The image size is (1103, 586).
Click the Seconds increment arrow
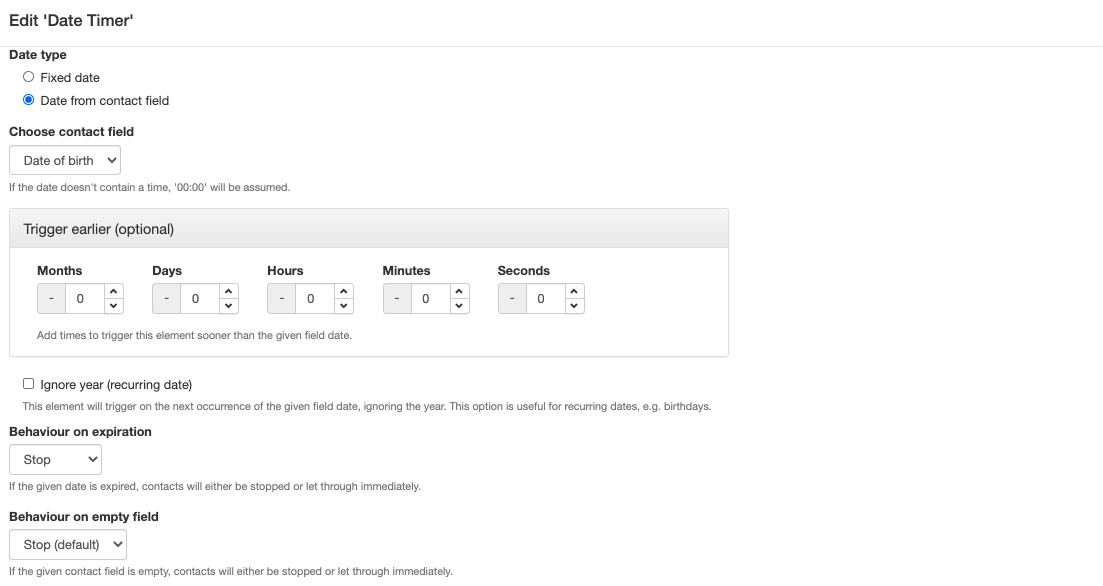pyautogui.click(x=574, y=291)
